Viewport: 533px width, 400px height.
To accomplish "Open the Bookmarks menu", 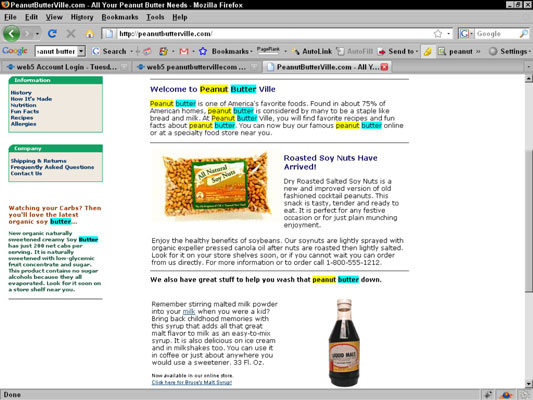I will (120, 17).
